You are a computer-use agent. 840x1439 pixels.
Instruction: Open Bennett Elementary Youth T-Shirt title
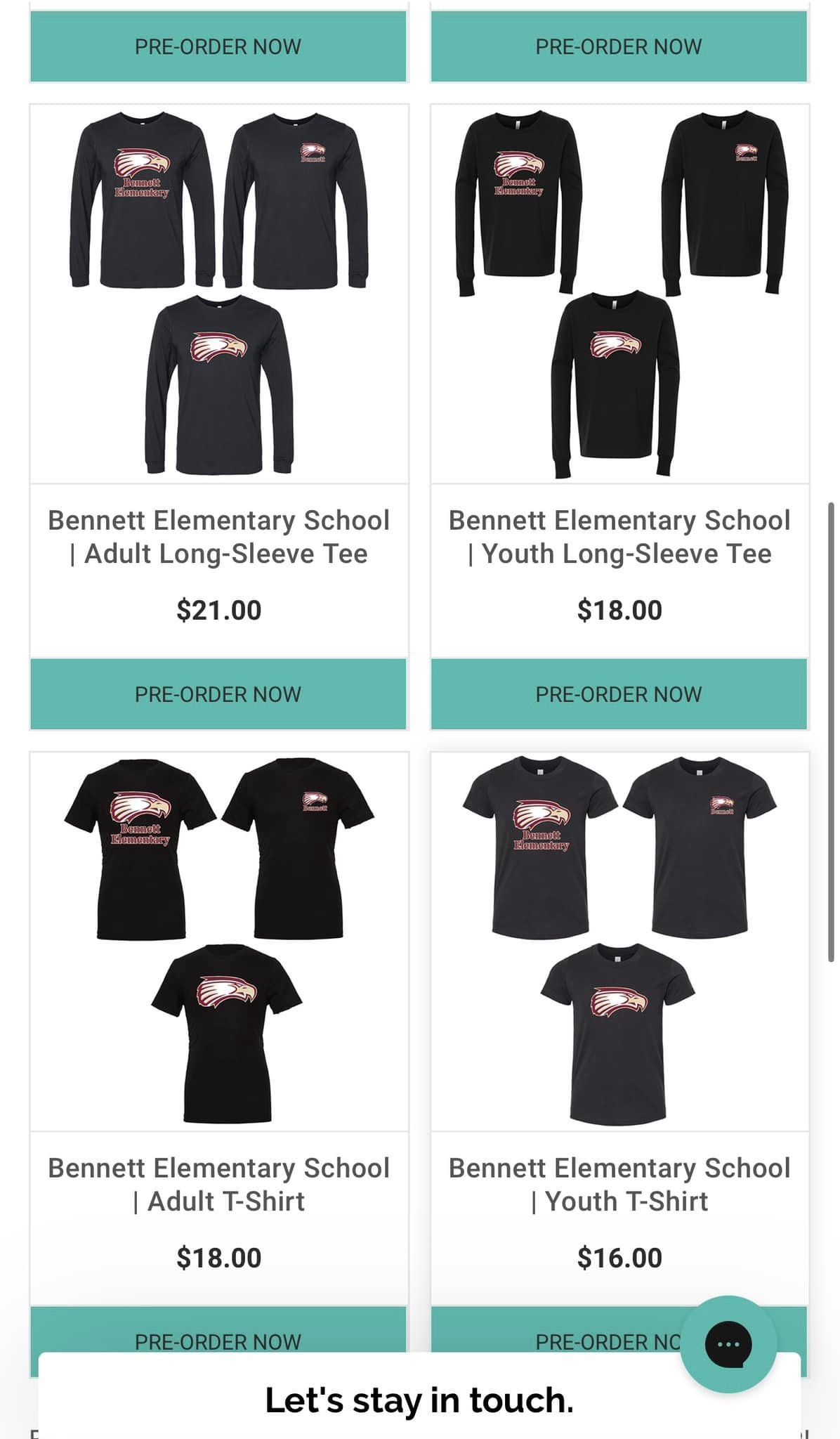click(619, 1185)
